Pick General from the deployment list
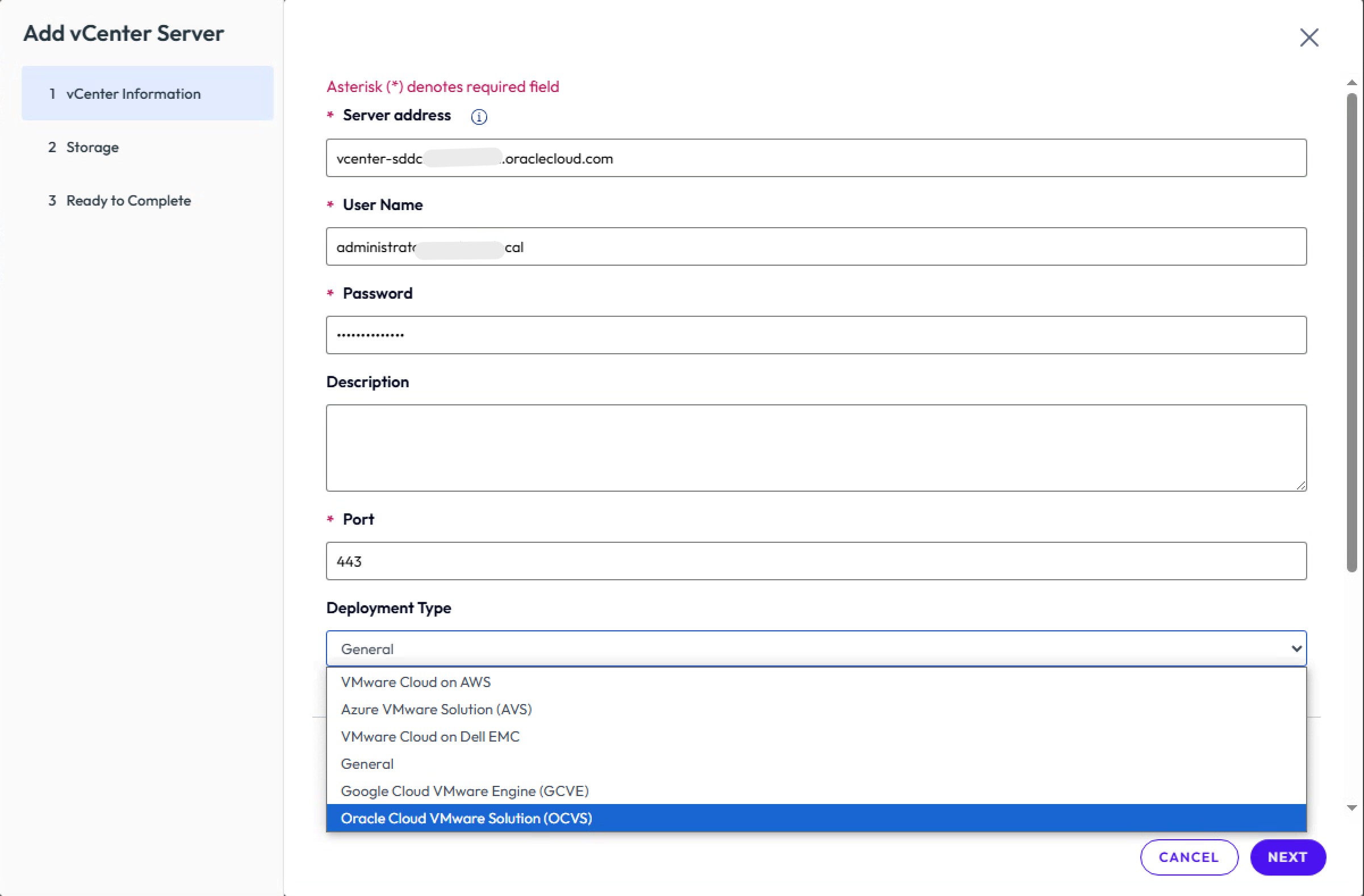 (367, 764)
